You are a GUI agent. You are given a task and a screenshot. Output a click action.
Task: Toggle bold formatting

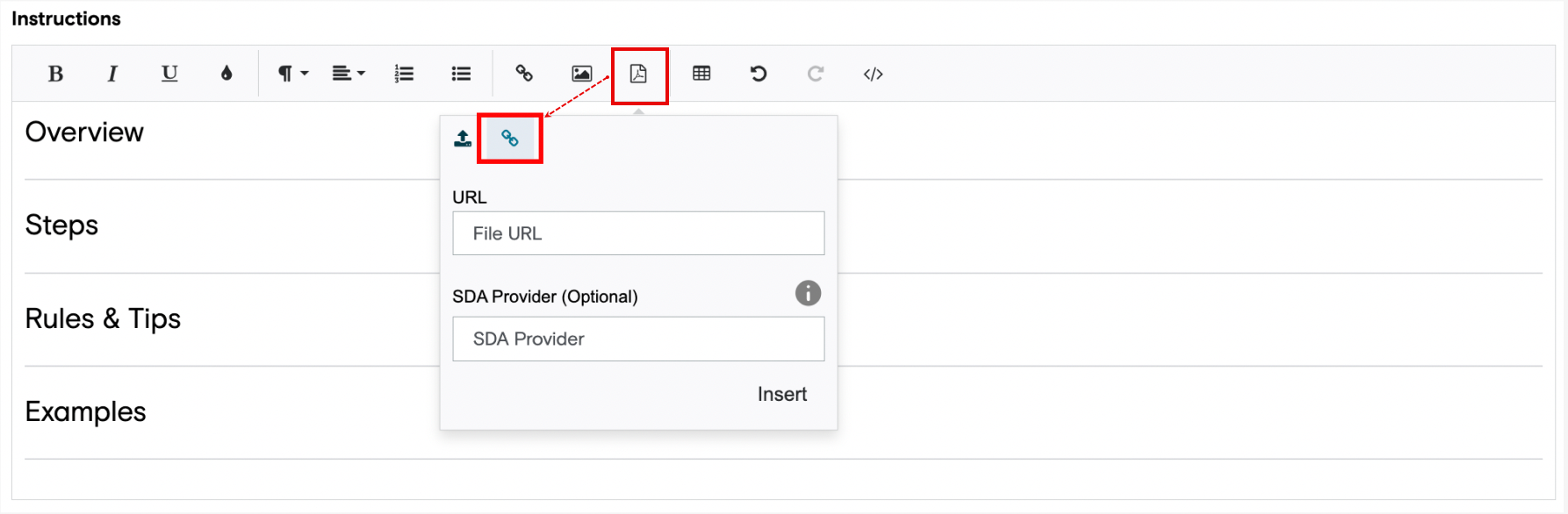point(55,74)
